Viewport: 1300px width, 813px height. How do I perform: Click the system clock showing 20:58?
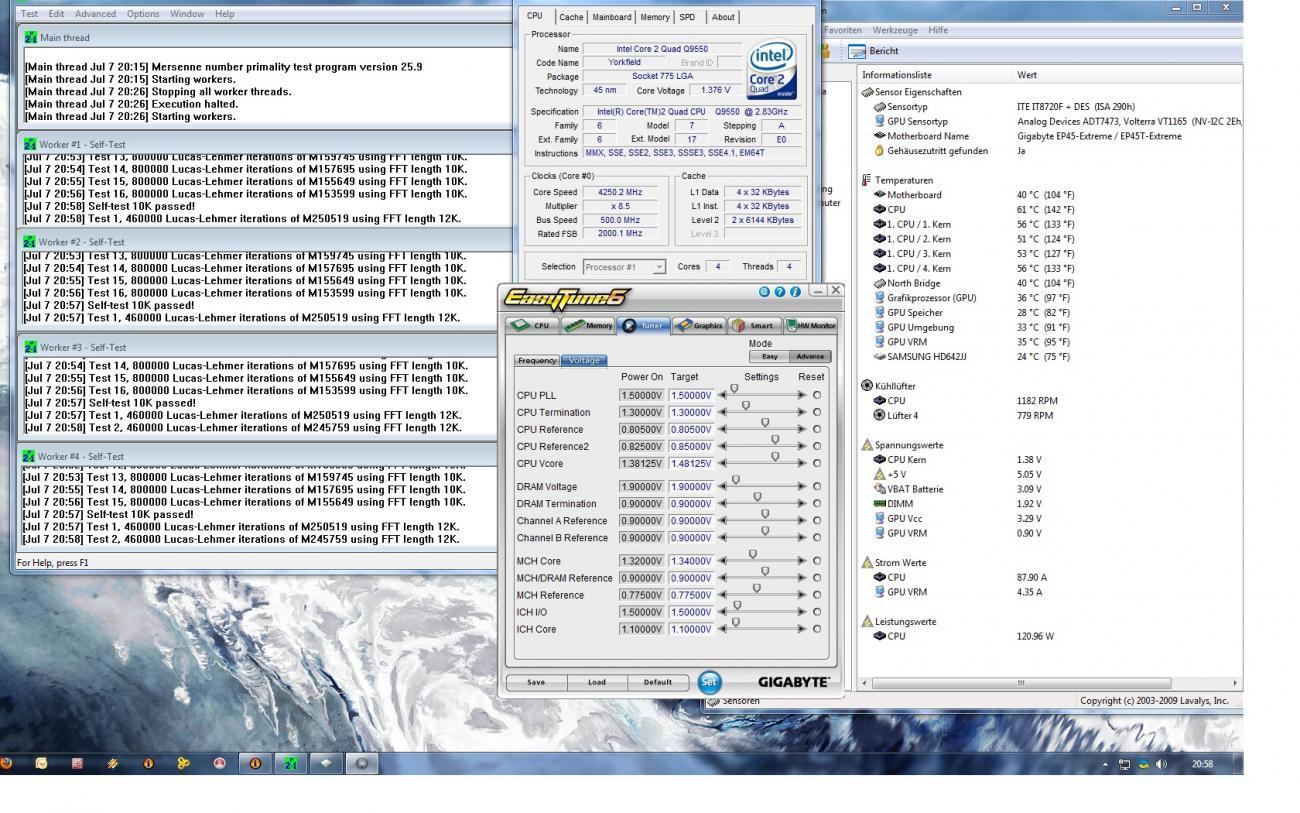click(1202, 764)
